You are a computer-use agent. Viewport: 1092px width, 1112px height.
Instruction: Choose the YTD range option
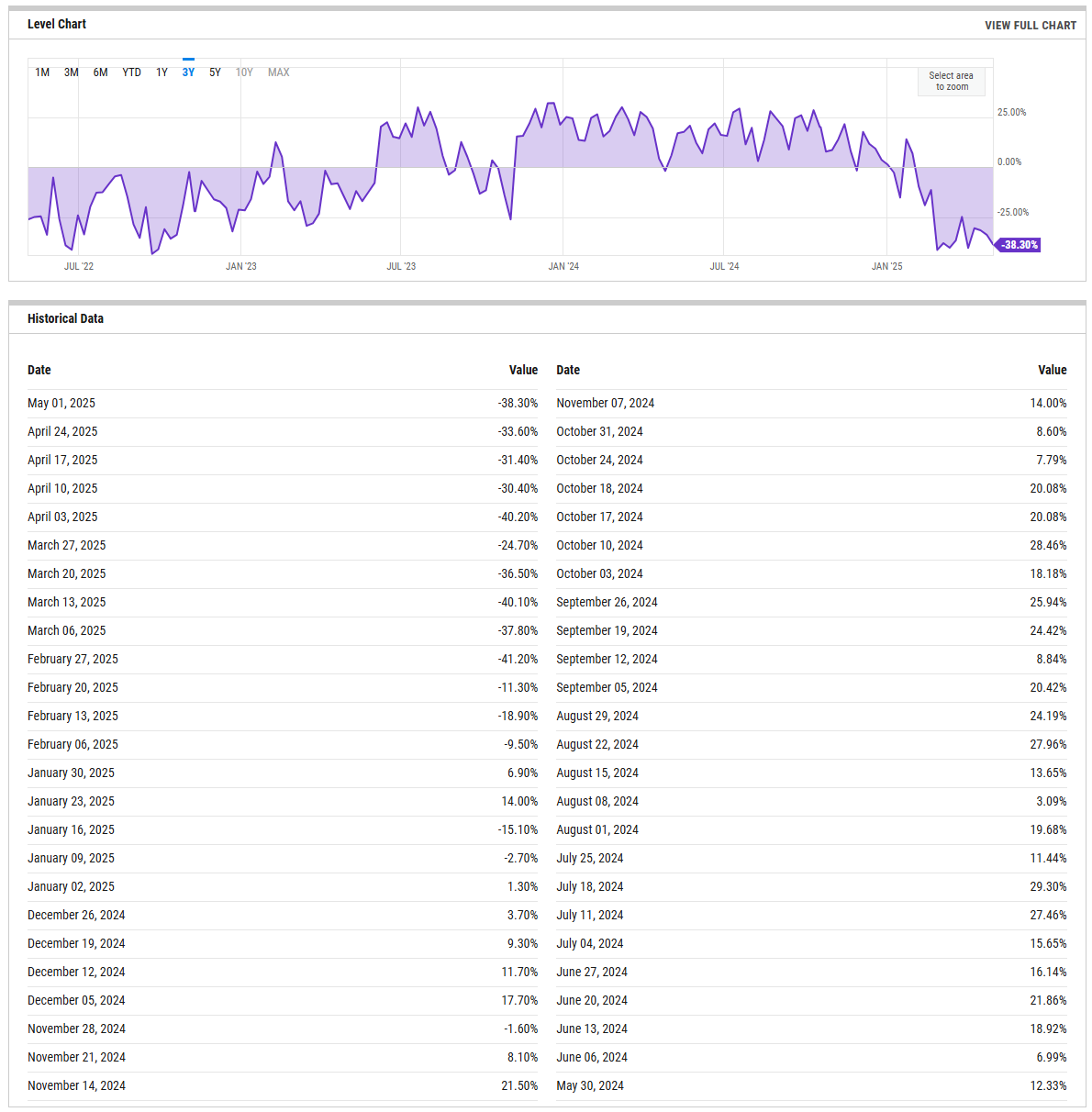point(132,72)
